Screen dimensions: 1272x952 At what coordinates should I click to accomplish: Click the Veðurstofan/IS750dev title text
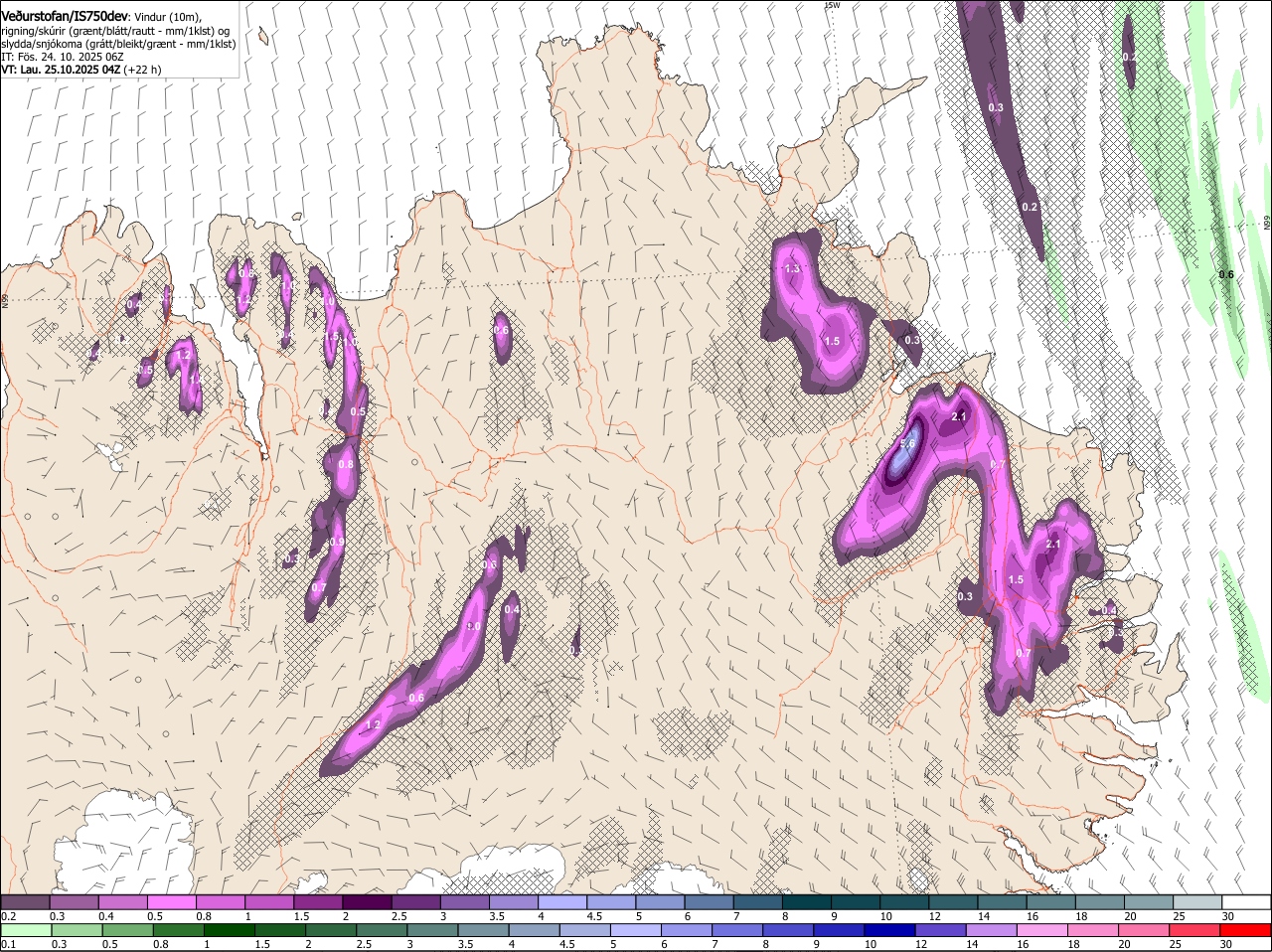click(x=65, y=17)
